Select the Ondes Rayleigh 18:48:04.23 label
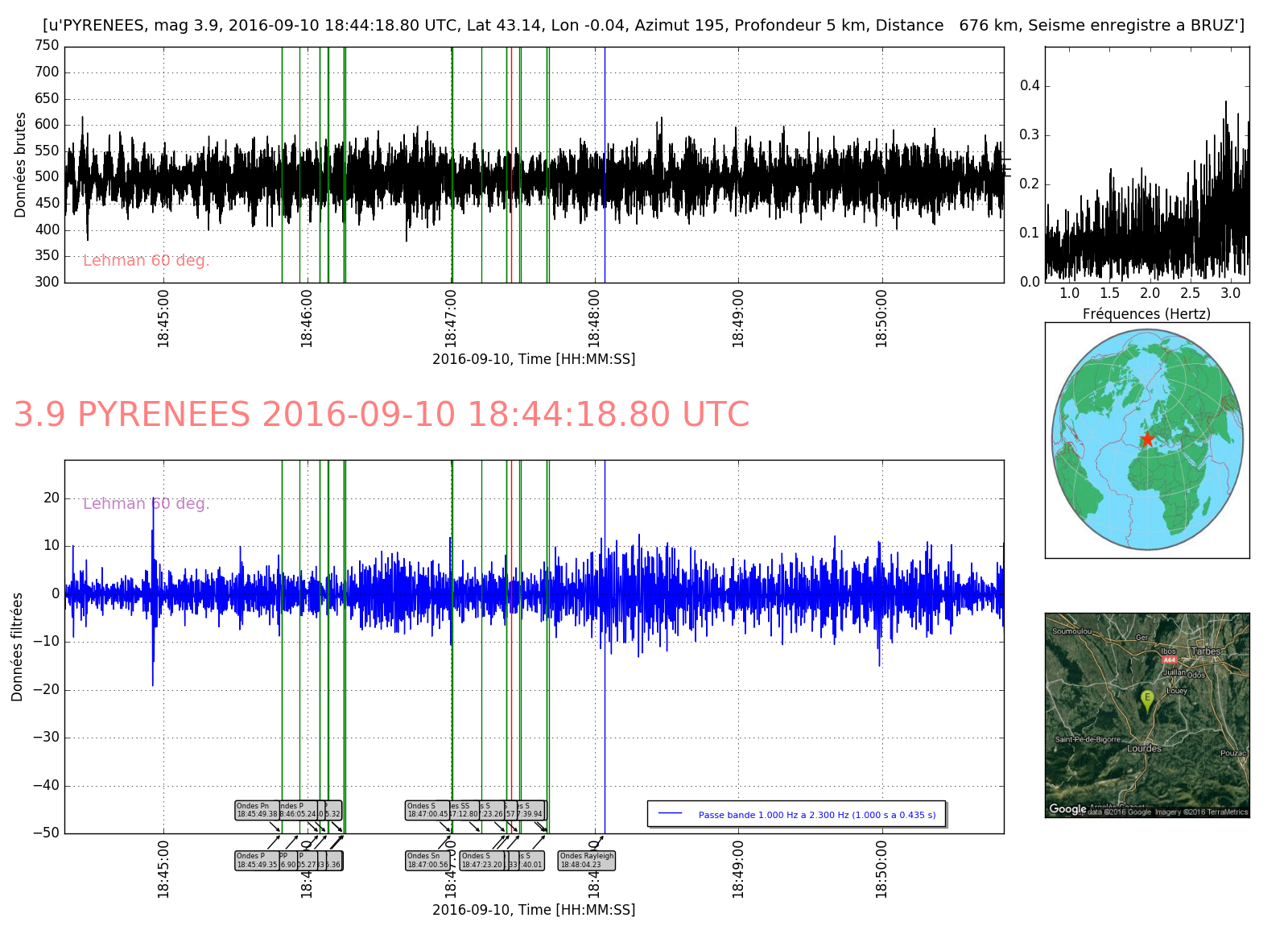Viewport: 1288px width, 926px height. coord(587,861)
